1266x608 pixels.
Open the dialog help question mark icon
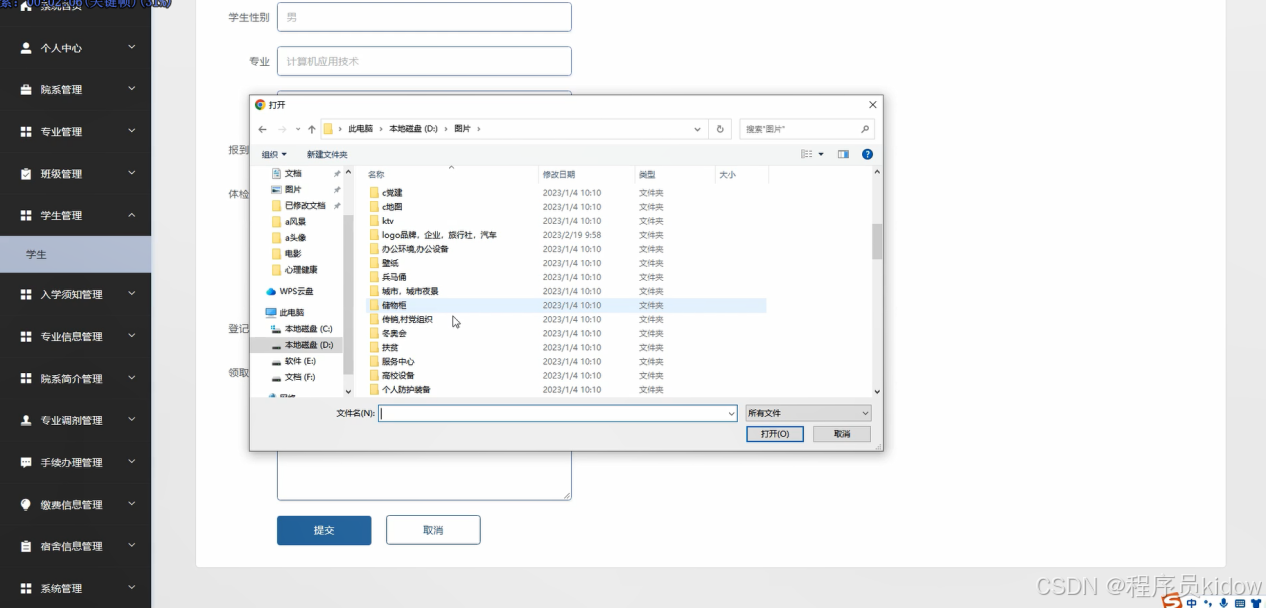[867, 154]
